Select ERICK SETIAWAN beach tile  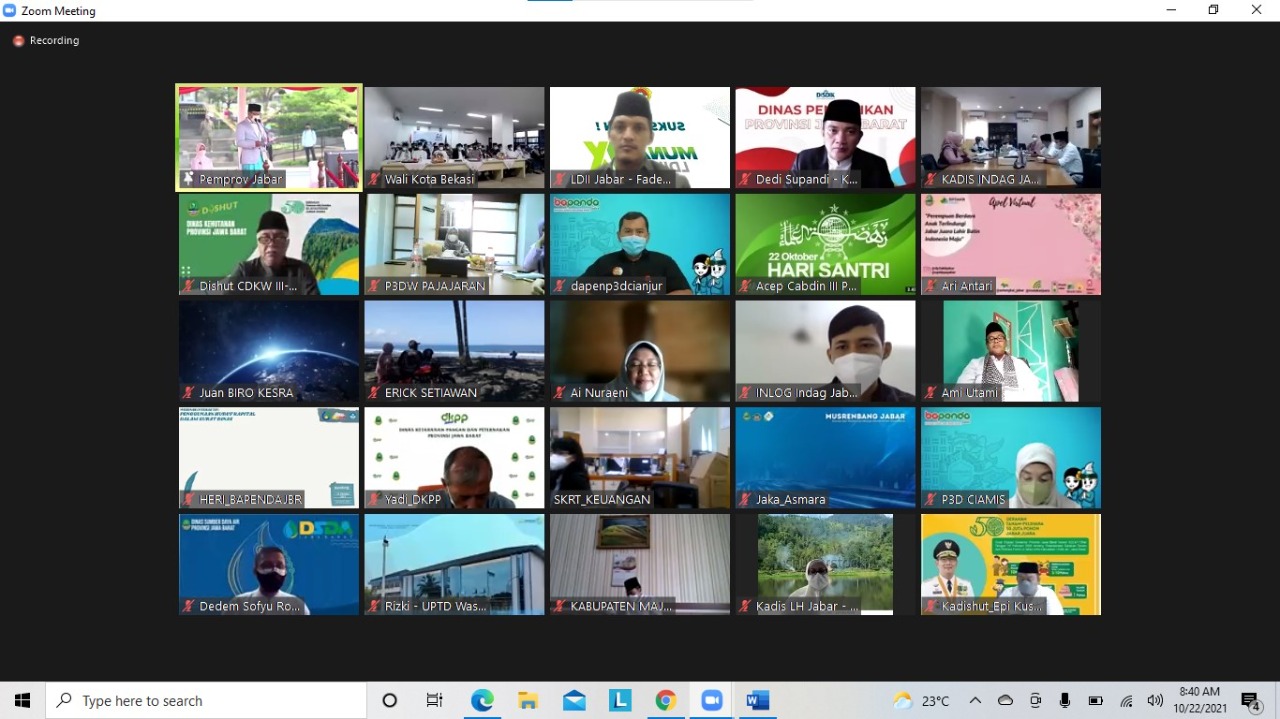click(x=454, y=351)
